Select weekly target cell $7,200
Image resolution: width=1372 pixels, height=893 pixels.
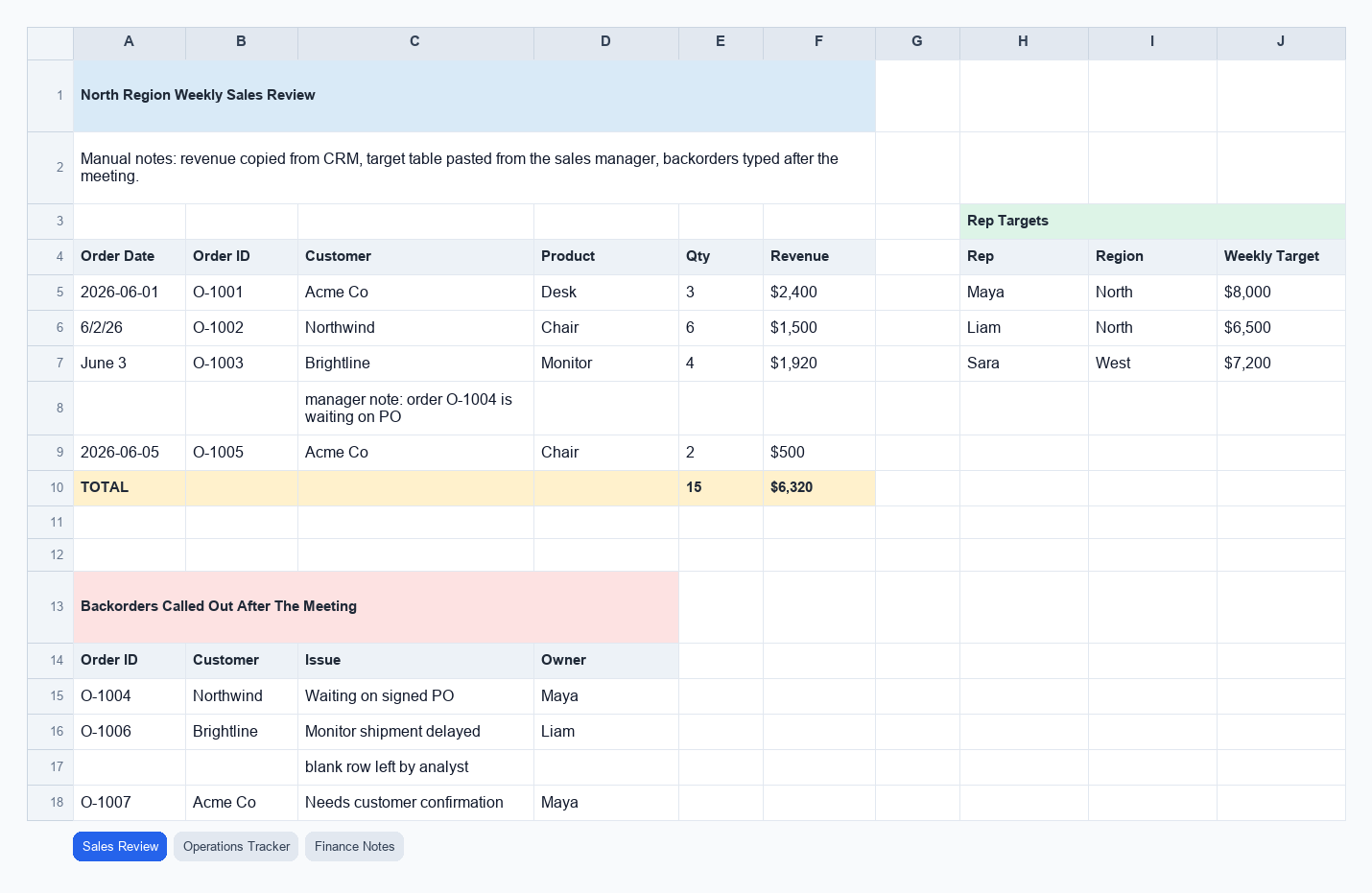pos(1281,364)
